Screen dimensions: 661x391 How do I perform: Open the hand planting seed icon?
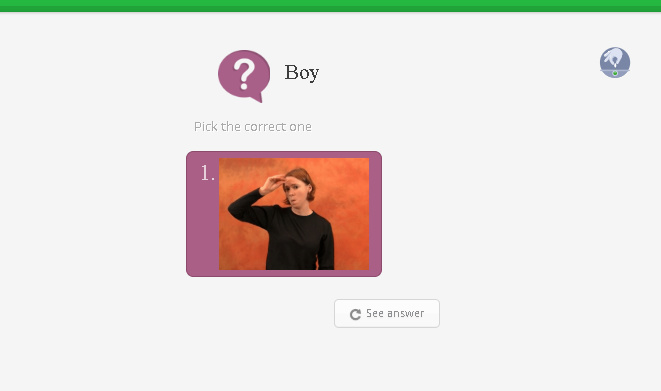tap(615, 62)
